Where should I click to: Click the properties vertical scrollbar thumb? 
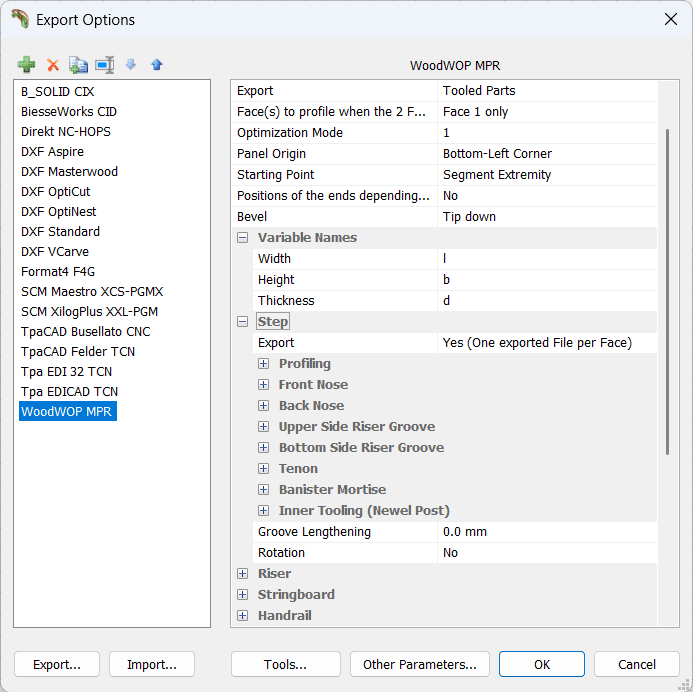click(x=667, y=292)
